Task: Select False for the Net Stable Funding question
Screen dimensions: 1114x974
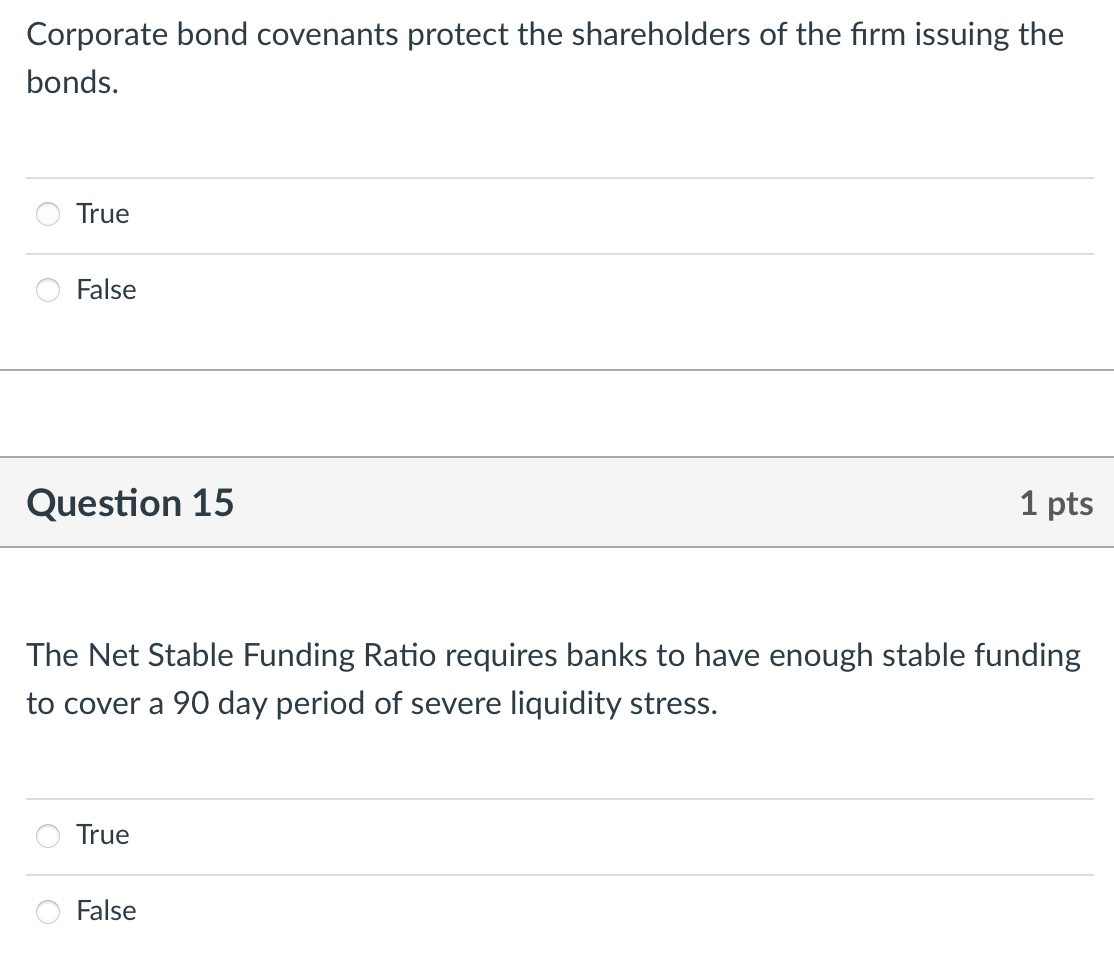Action: coord(47,911)
